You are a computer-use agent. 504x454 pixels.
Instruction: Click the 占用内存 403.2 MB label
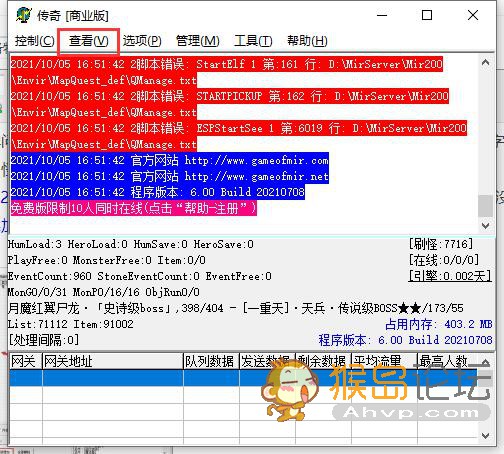439,324
